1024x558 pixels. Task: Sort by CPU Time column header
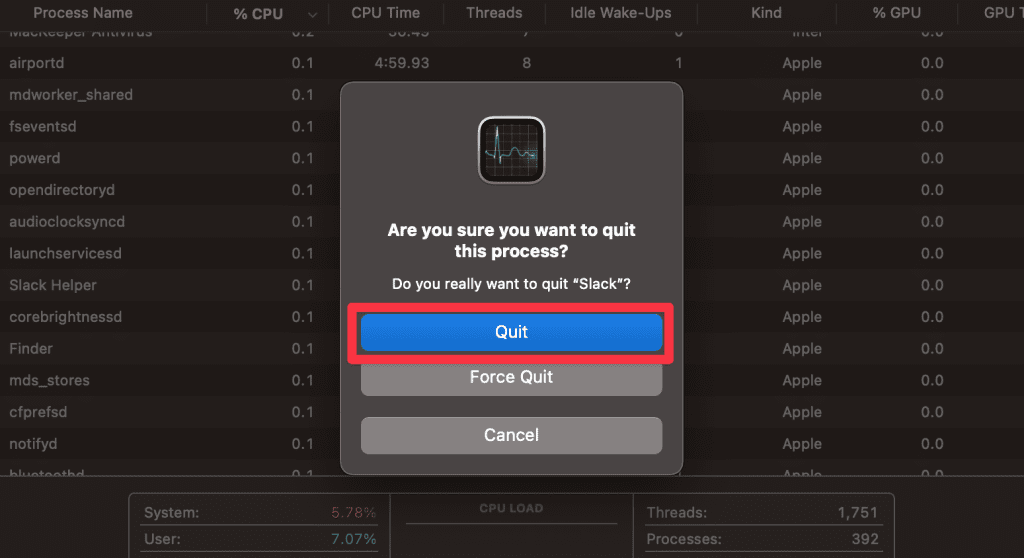coord(385,13)
